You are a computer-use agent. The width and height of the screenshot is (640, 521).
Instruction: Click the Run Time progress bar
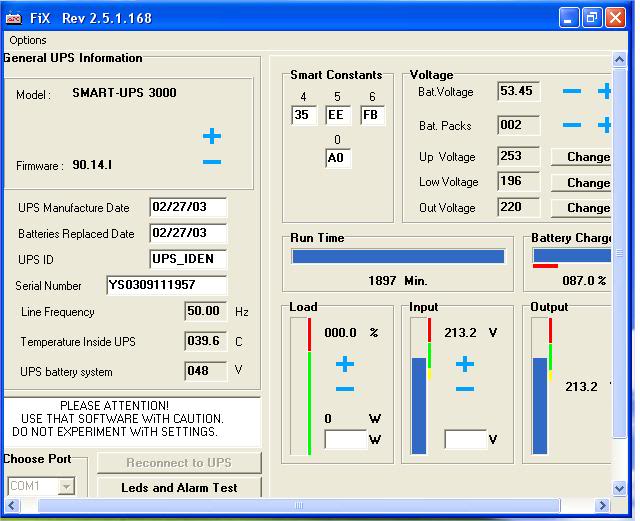(398, 256)
